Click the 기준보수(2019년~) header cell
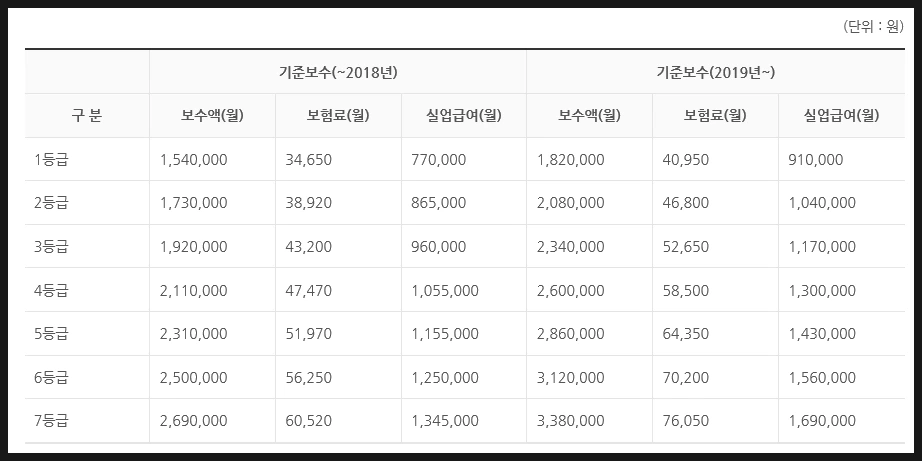Screen dimensions: 922x461 tap(716, 72)
